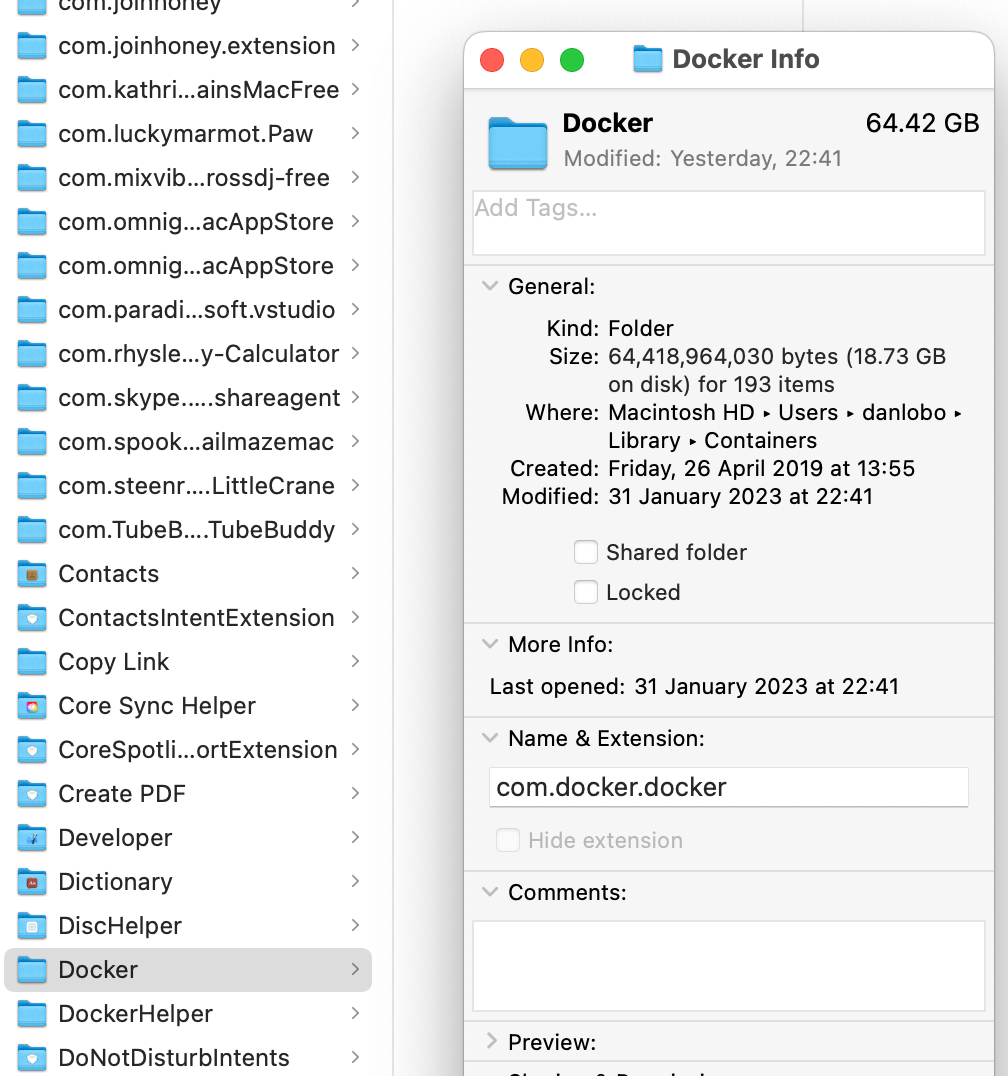Click the com.luckymarmot.Paw folder icon

[32, 134]
